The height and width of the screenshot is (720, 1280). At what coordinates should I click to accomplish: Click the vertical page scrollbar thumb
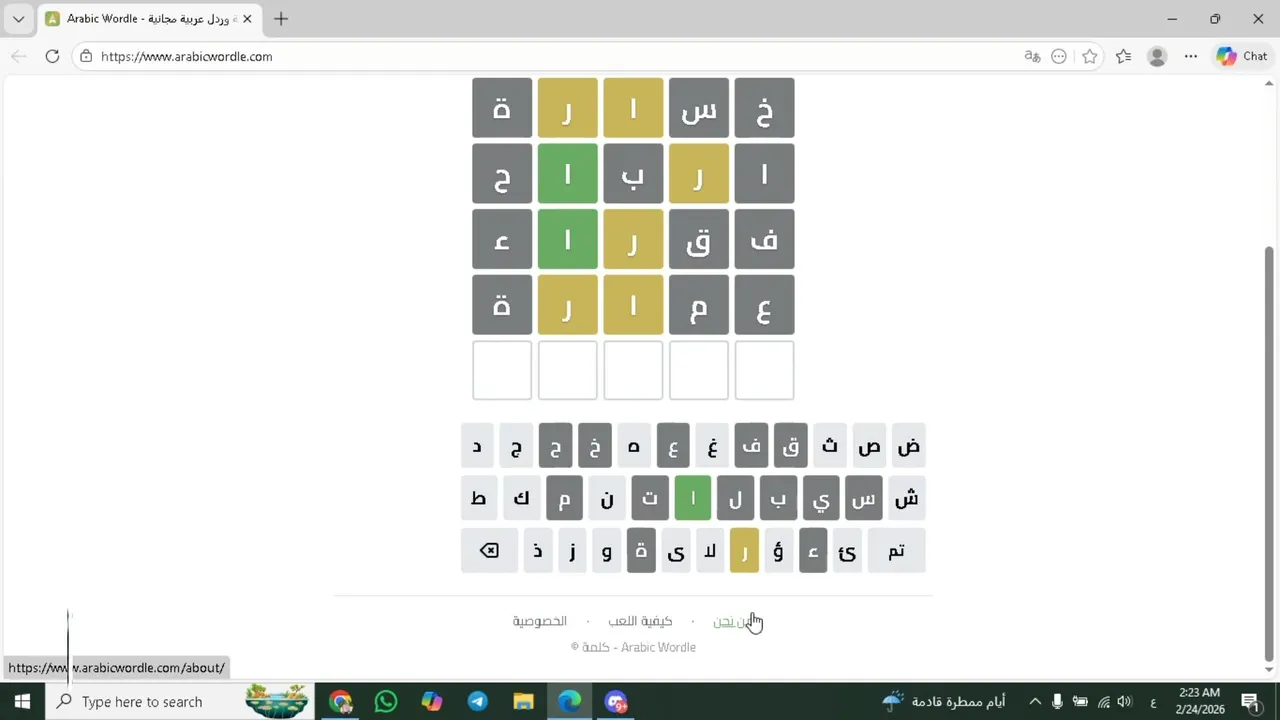tap(1270, 453)
